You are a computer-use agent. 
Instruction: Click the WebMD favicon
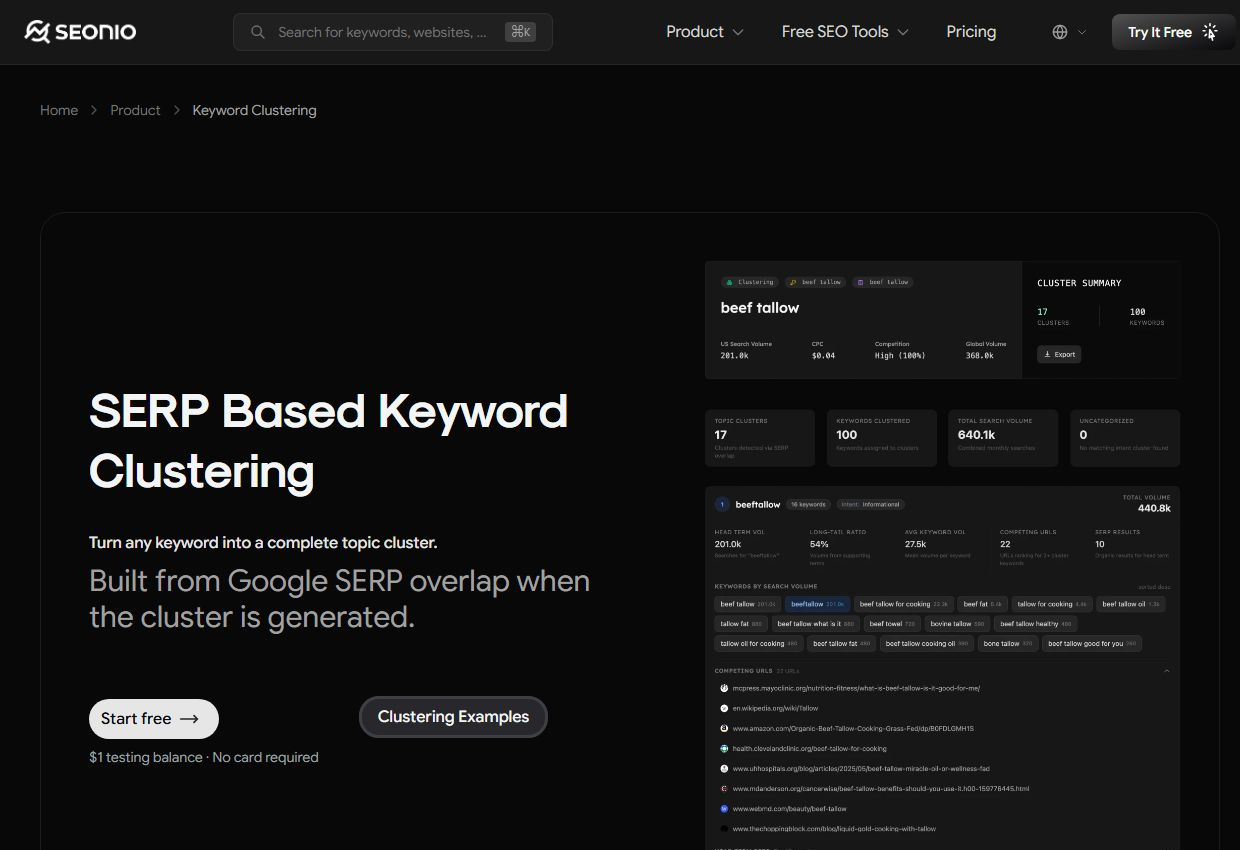click(724, 808)
